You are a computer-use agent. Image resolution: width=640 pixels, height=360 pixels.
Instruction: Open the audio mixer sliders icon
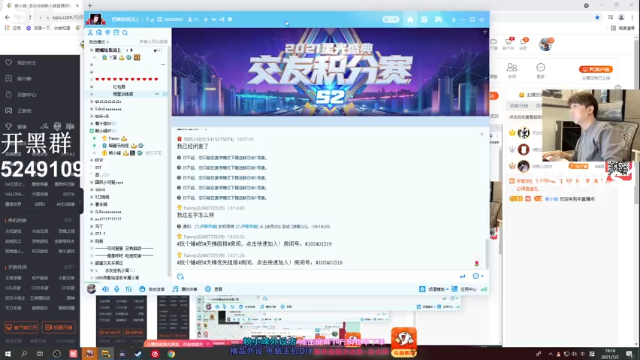point(129,289)
